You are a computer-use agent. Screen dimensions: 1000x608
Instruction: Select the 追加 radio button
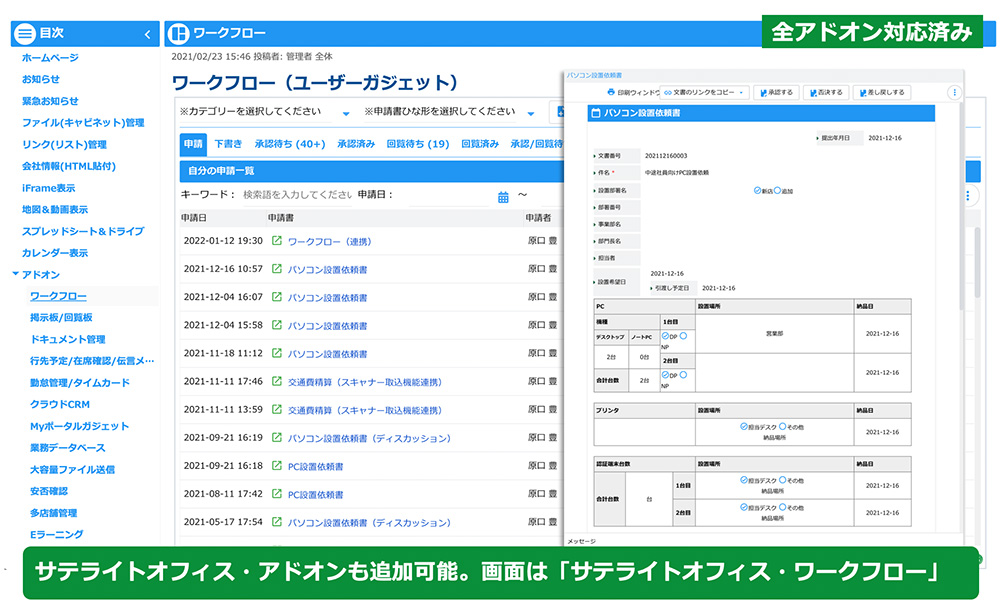click(x=777, y=190)
